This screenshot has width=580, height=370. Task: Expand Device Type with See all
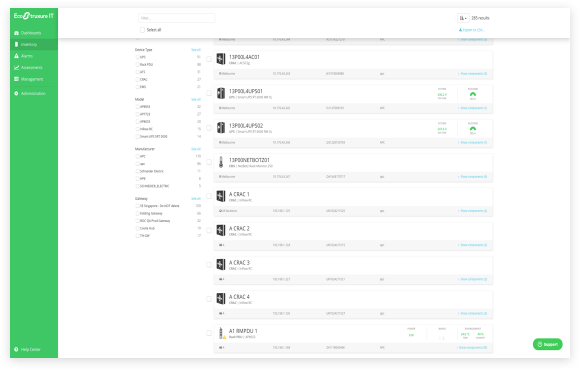coord(196,50)
